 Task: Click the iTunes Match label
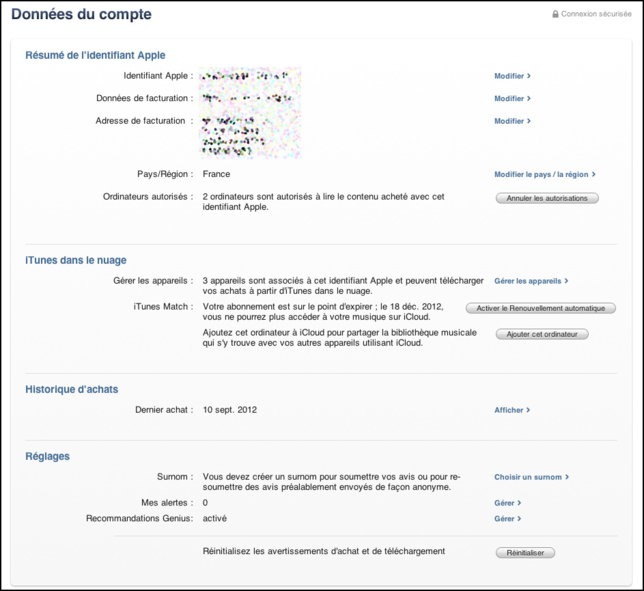click(x=163, y=307)
